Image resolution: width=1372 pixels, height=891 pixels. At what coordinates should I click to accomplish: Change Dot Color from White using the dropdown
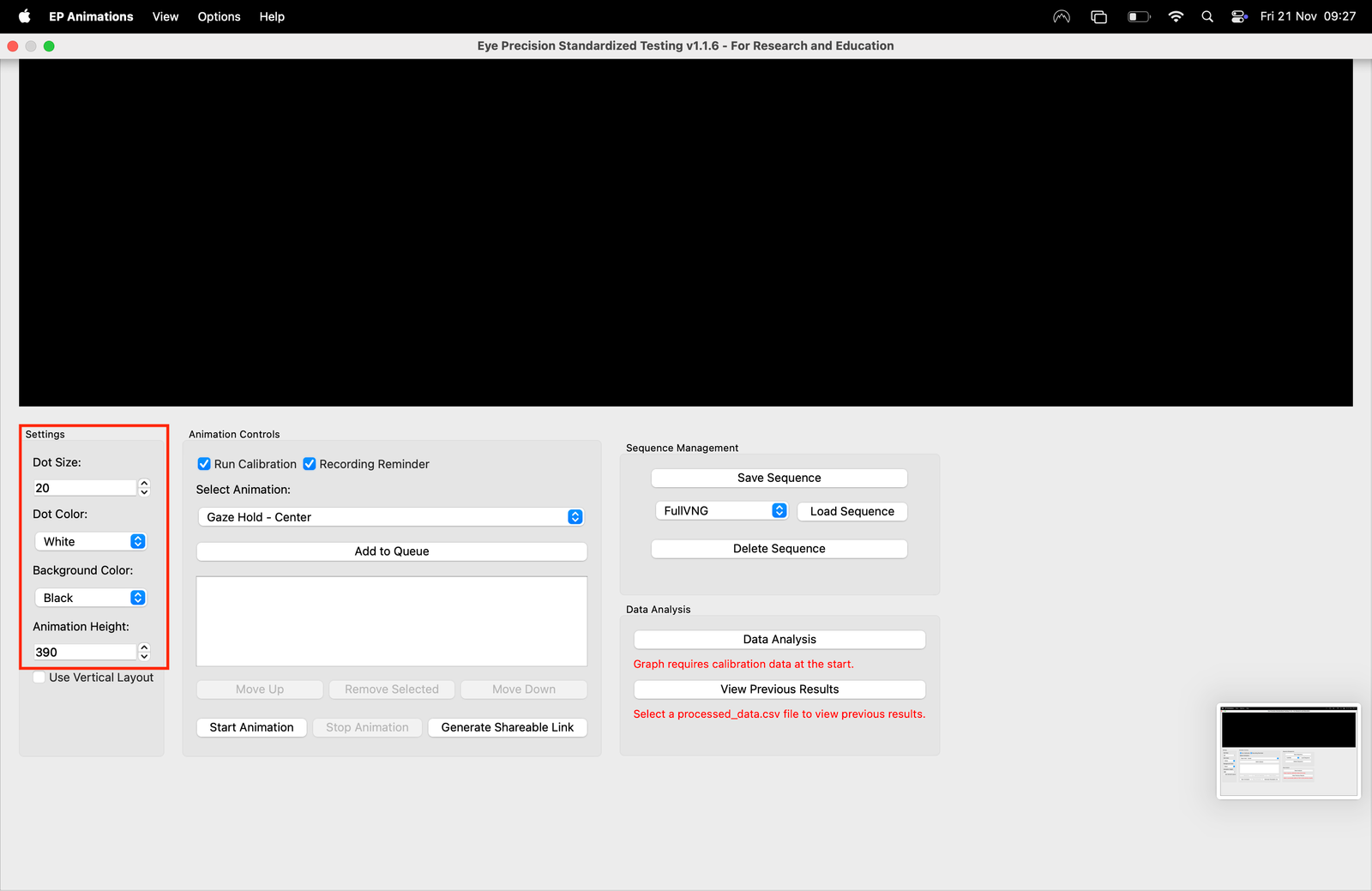coord(137,541)
